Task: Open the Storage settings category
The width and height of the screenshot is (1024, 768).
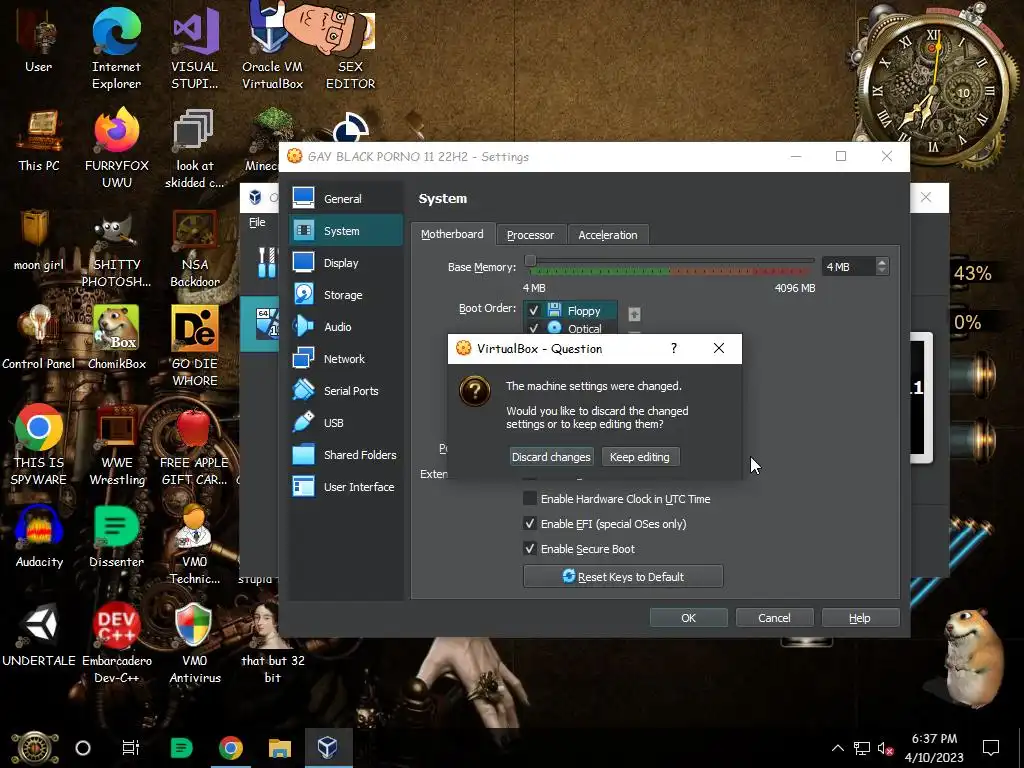Action: click(x=346, y=295)
